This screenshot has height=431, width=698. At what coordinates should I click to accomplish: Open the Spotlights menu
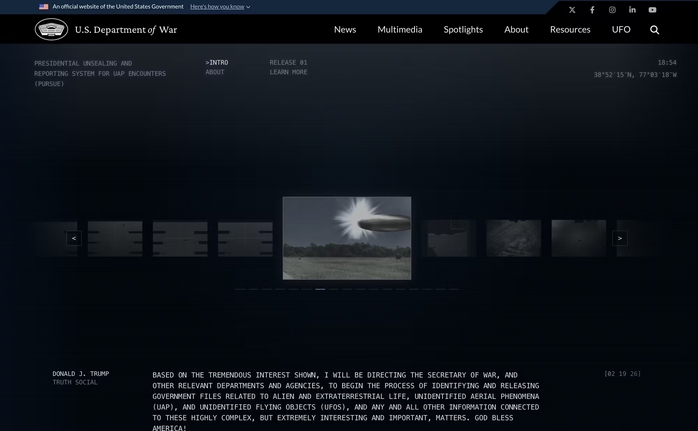click(x=463, y=29)
